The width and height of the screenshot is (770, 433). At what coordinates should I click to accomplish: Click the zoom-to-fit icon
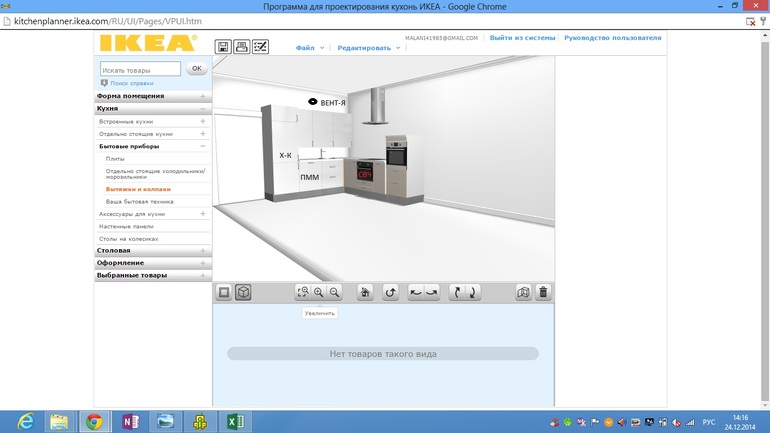pyautogui.click(x=303, y=292)
